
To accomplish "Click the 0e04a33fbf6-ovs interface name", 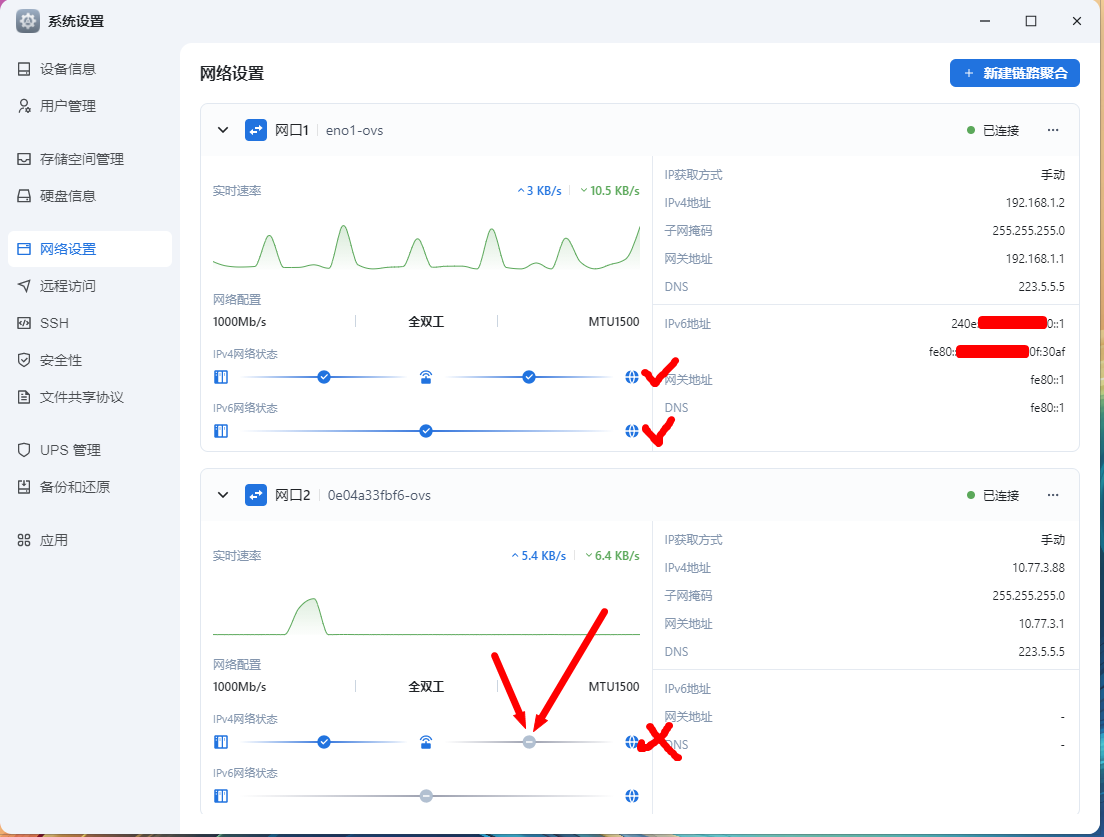I will (x=379, y=495).
